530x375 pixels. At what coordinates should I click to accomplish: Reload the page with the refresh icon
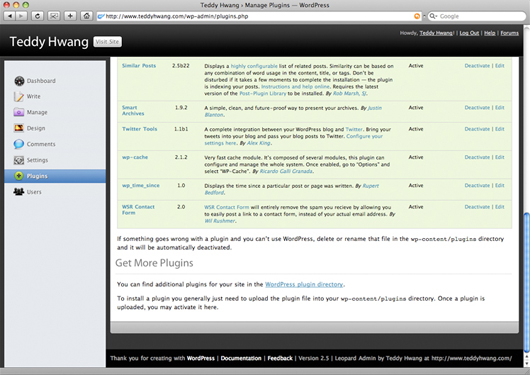[38, 16]
